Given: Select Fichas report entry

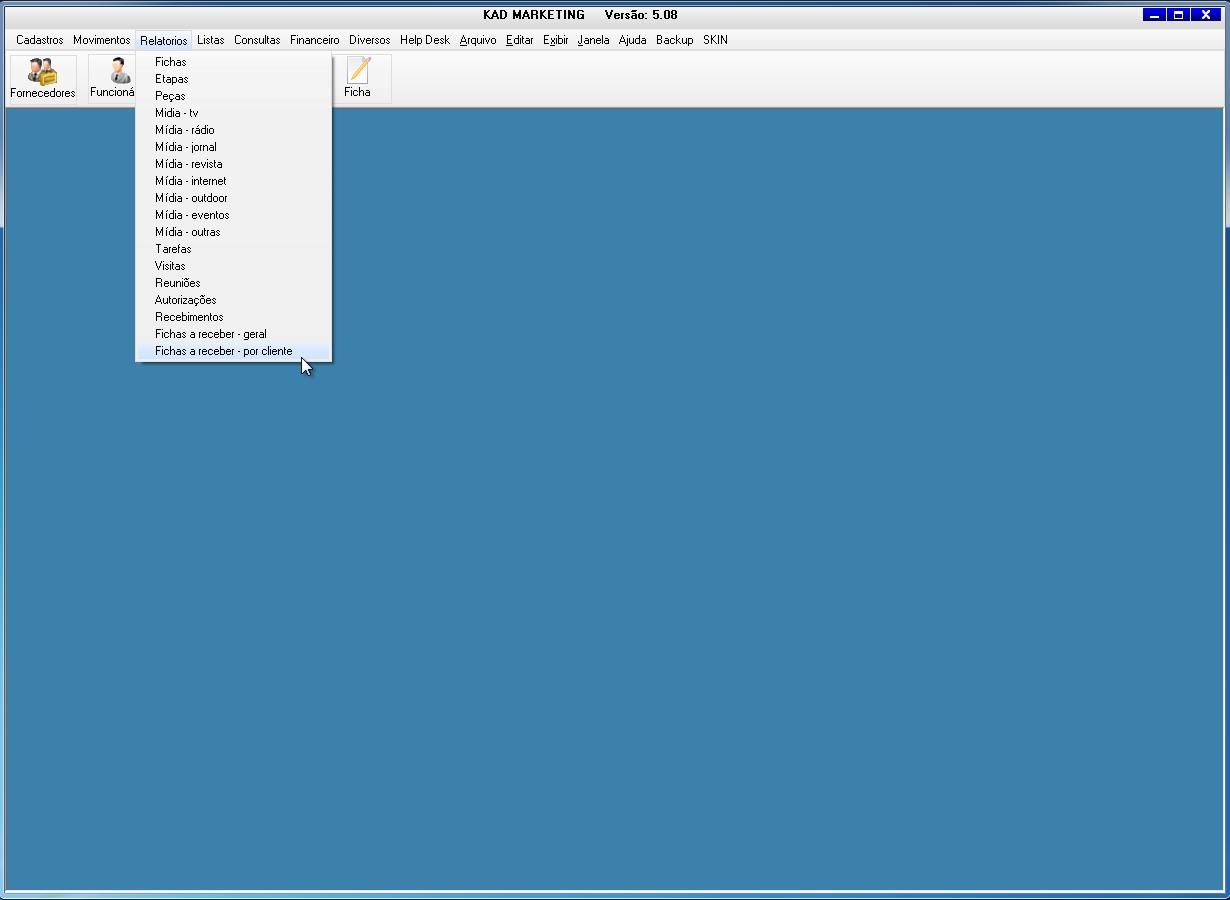Looking at the screenshot, I should [234, 62].
